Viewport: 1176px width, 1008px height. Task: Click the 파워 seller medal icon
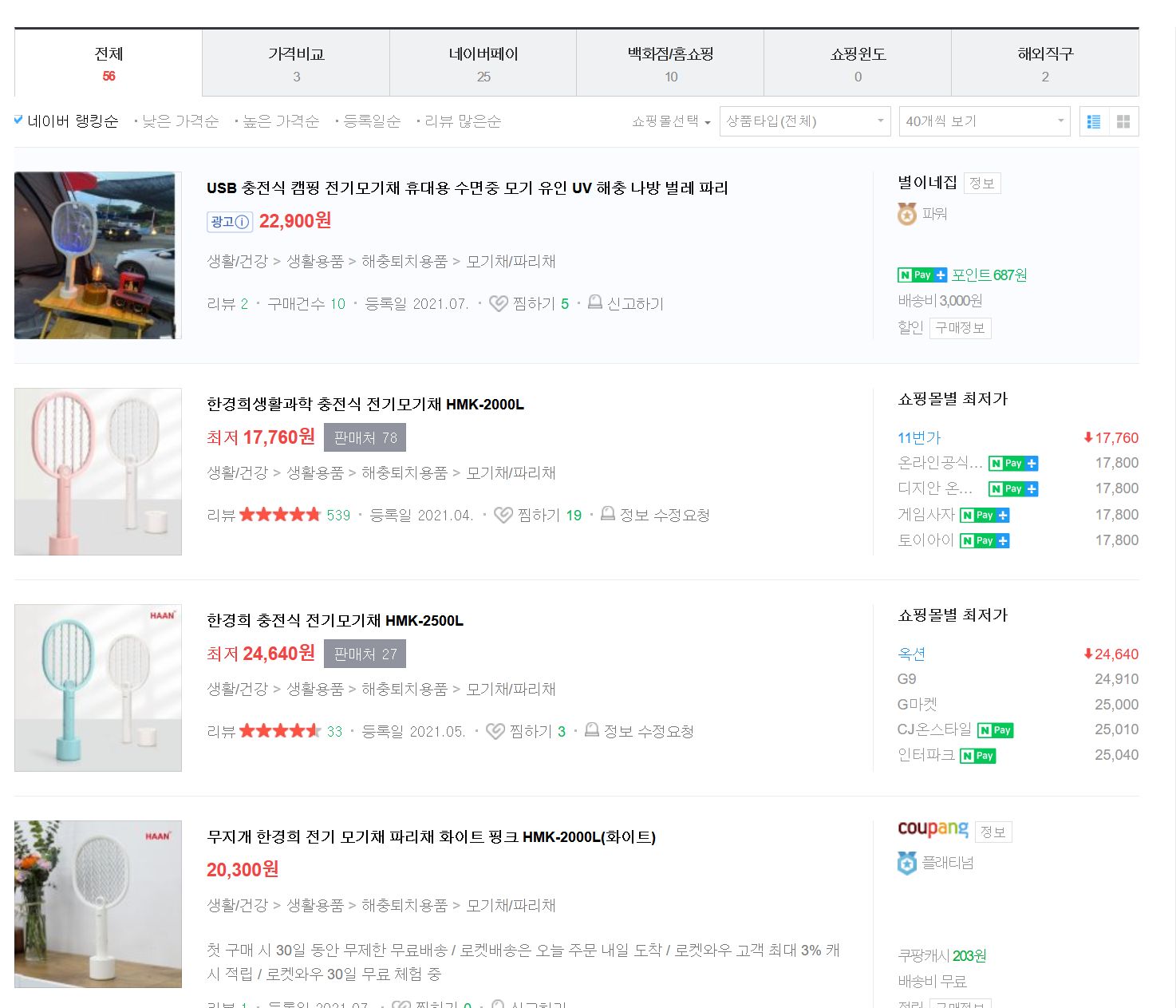coord(907,214)
